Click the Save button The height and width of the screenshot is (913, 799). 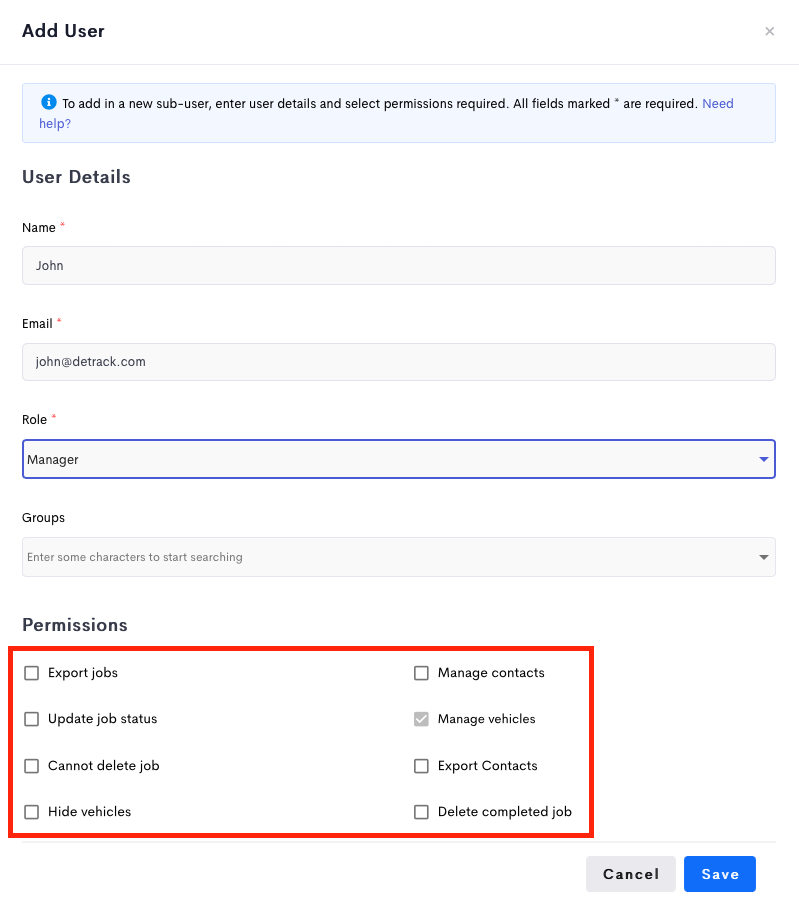720,874
